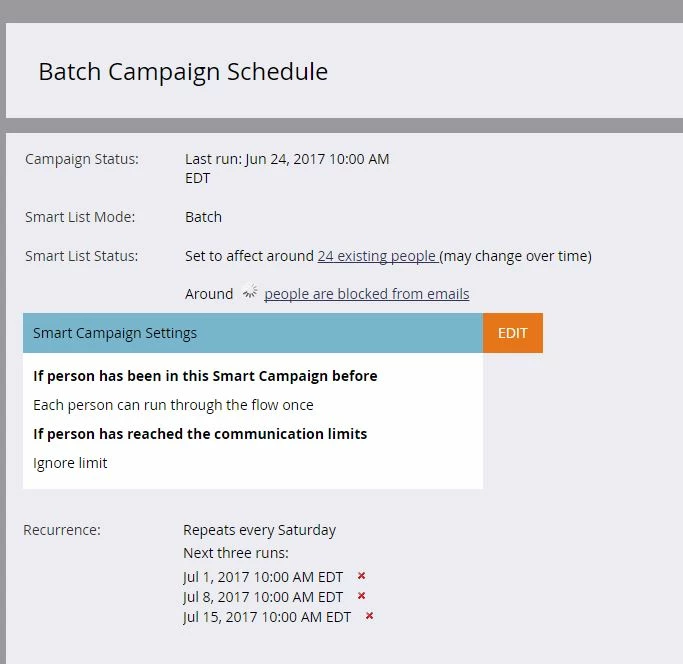Viewport: 683px width, 664px height.
Task: Click the Batch Campaign Schedule title
Action: pos(183,72)
